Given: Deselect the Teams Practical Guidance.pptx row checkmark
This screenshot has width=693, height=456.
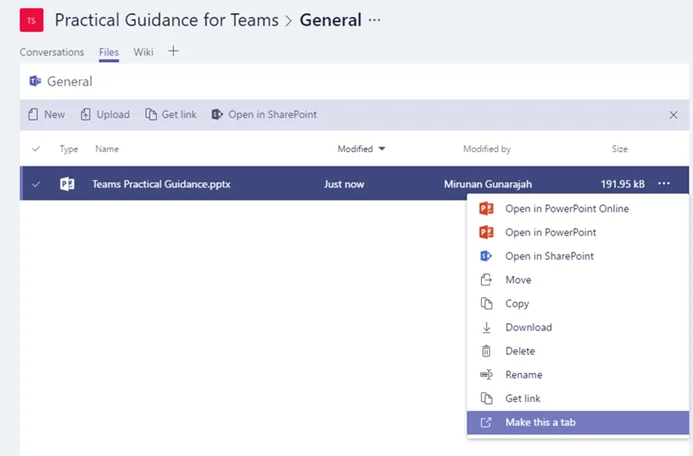Looking at the screenshot, I should coord(36,184).
